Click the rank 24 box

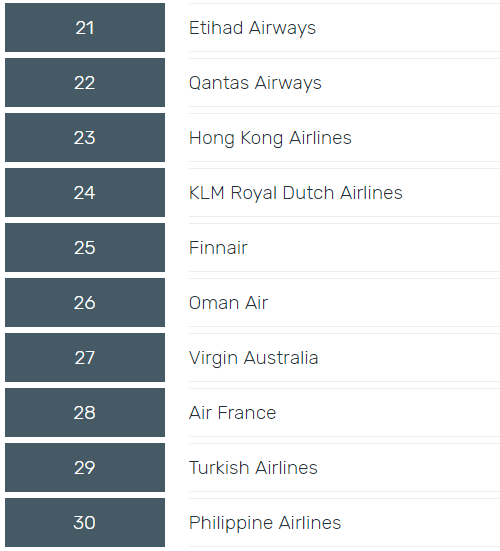[85, 193]
